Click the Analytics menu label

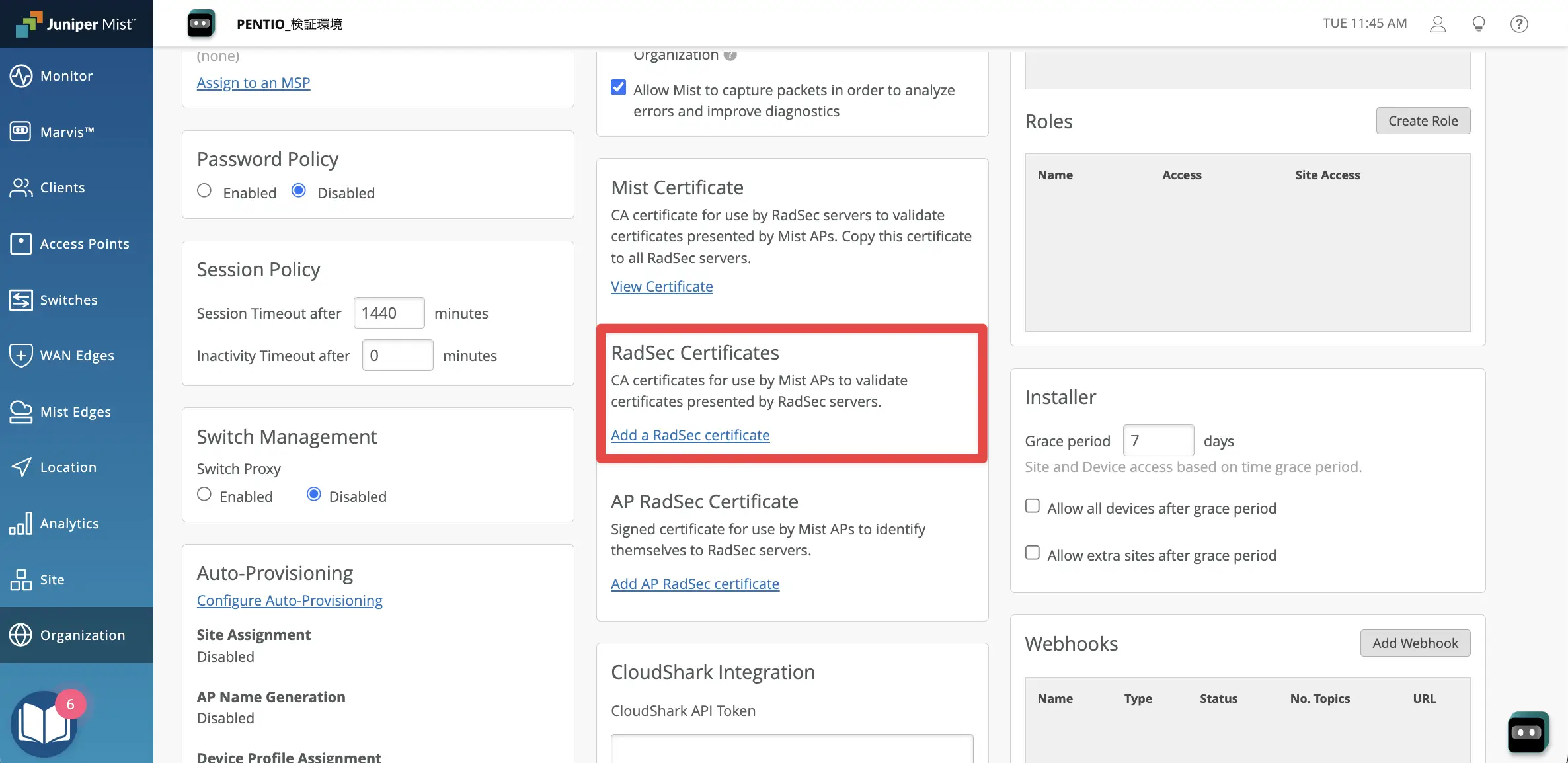click(69, 524)
